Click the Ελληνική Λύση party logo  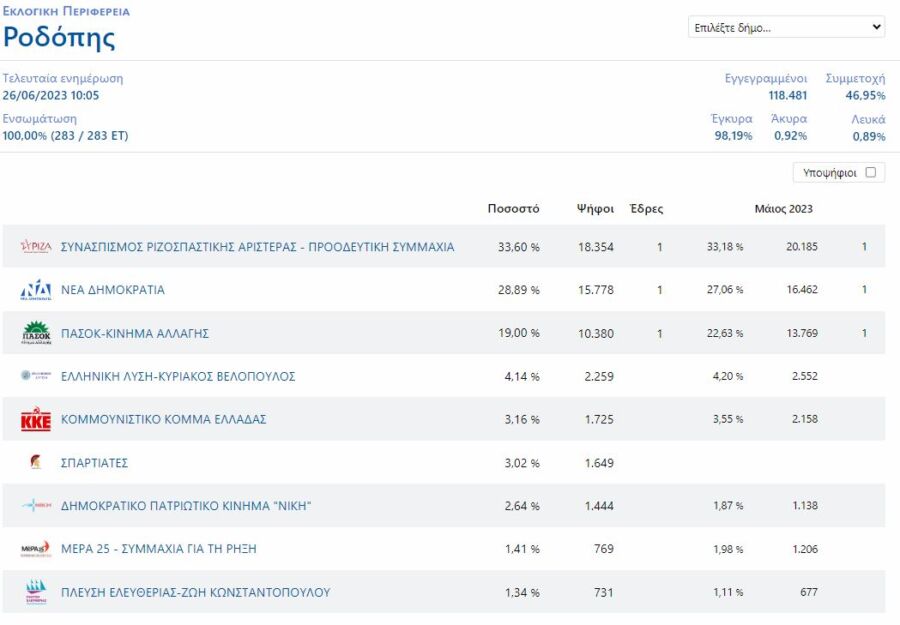tap(36, 376)
